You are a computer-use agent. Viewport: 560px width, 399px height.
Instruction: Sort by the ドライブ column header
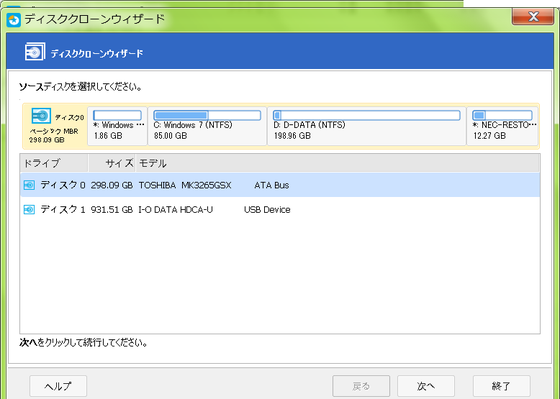point(54,163)
